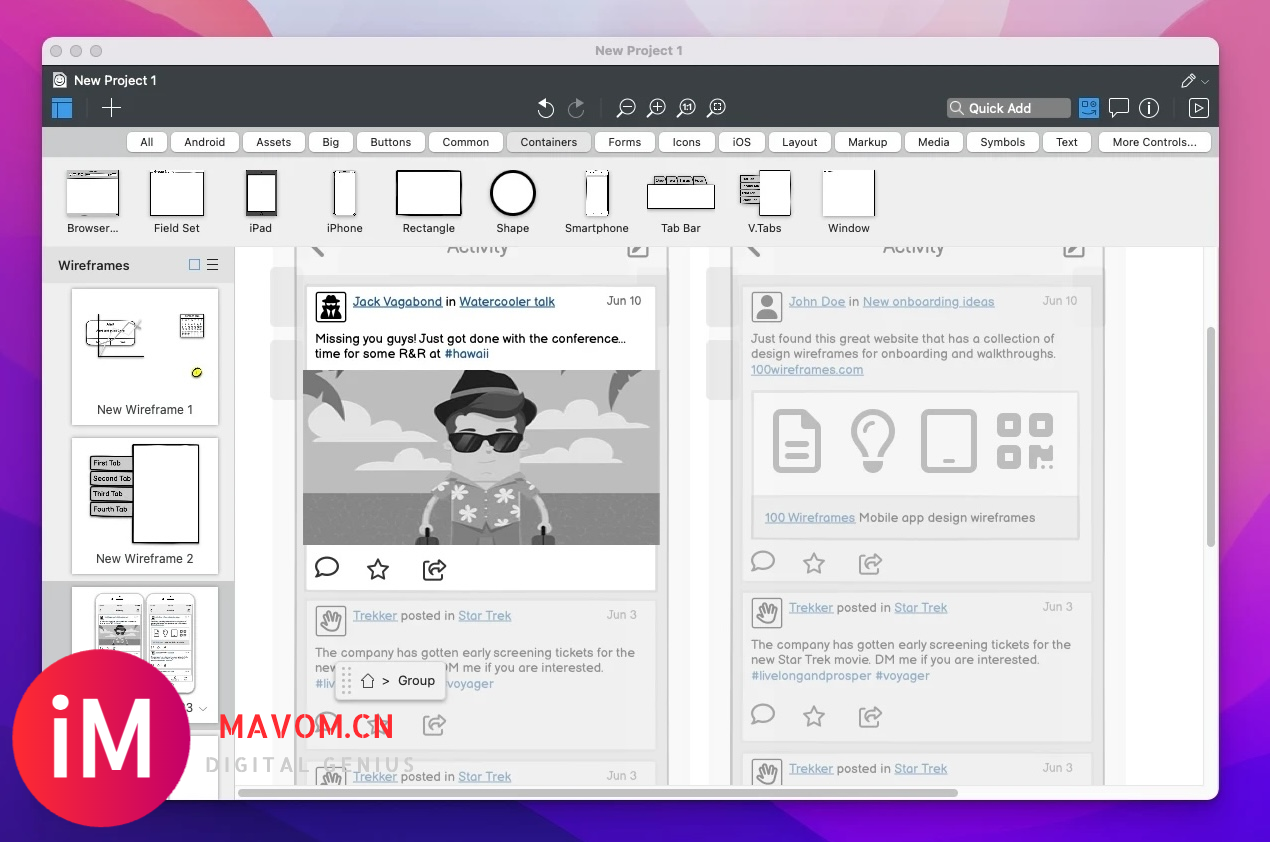Pick the Smartphone control

[x=597, y=202]
